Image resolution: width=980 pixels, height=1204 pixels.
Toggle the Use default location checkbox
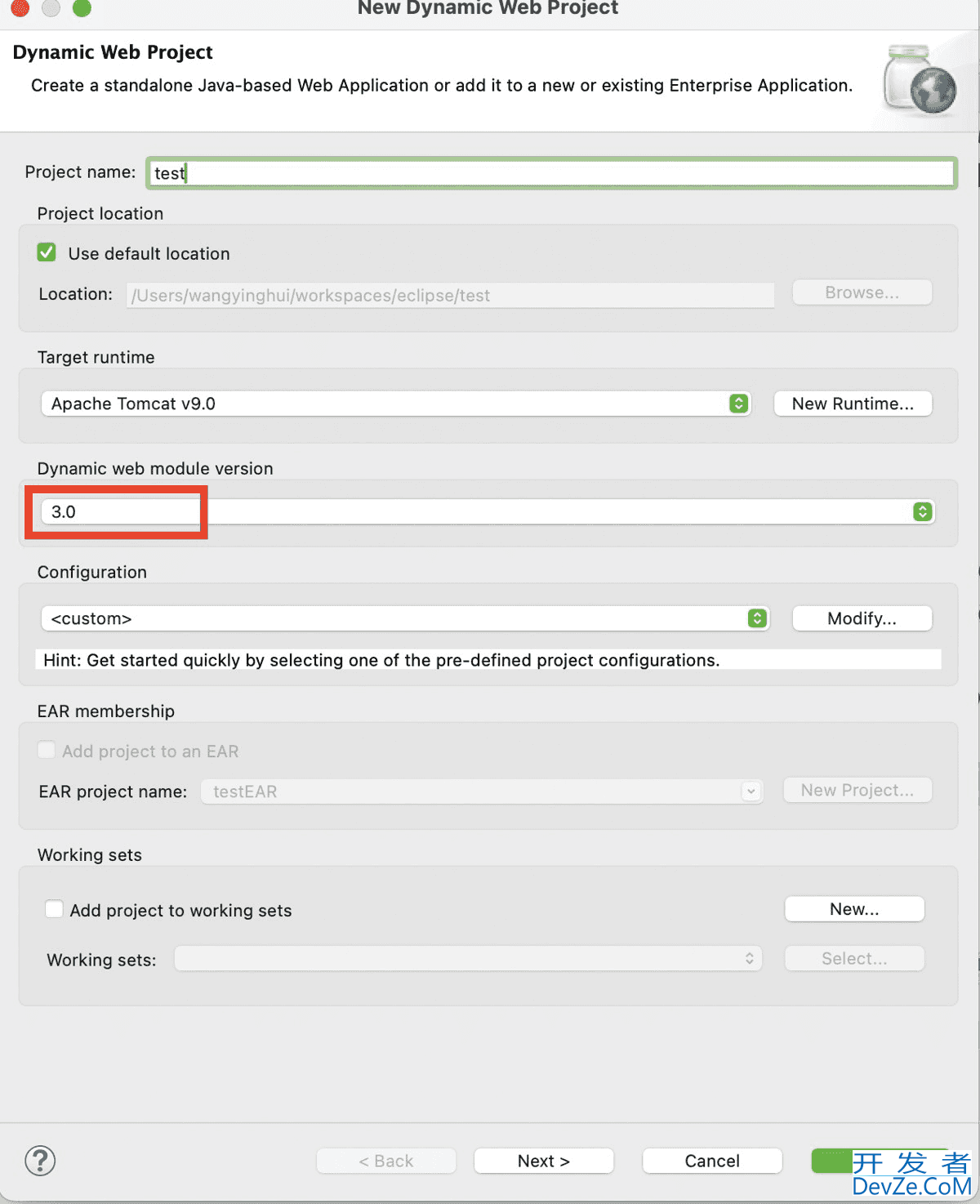coord(47,253)
